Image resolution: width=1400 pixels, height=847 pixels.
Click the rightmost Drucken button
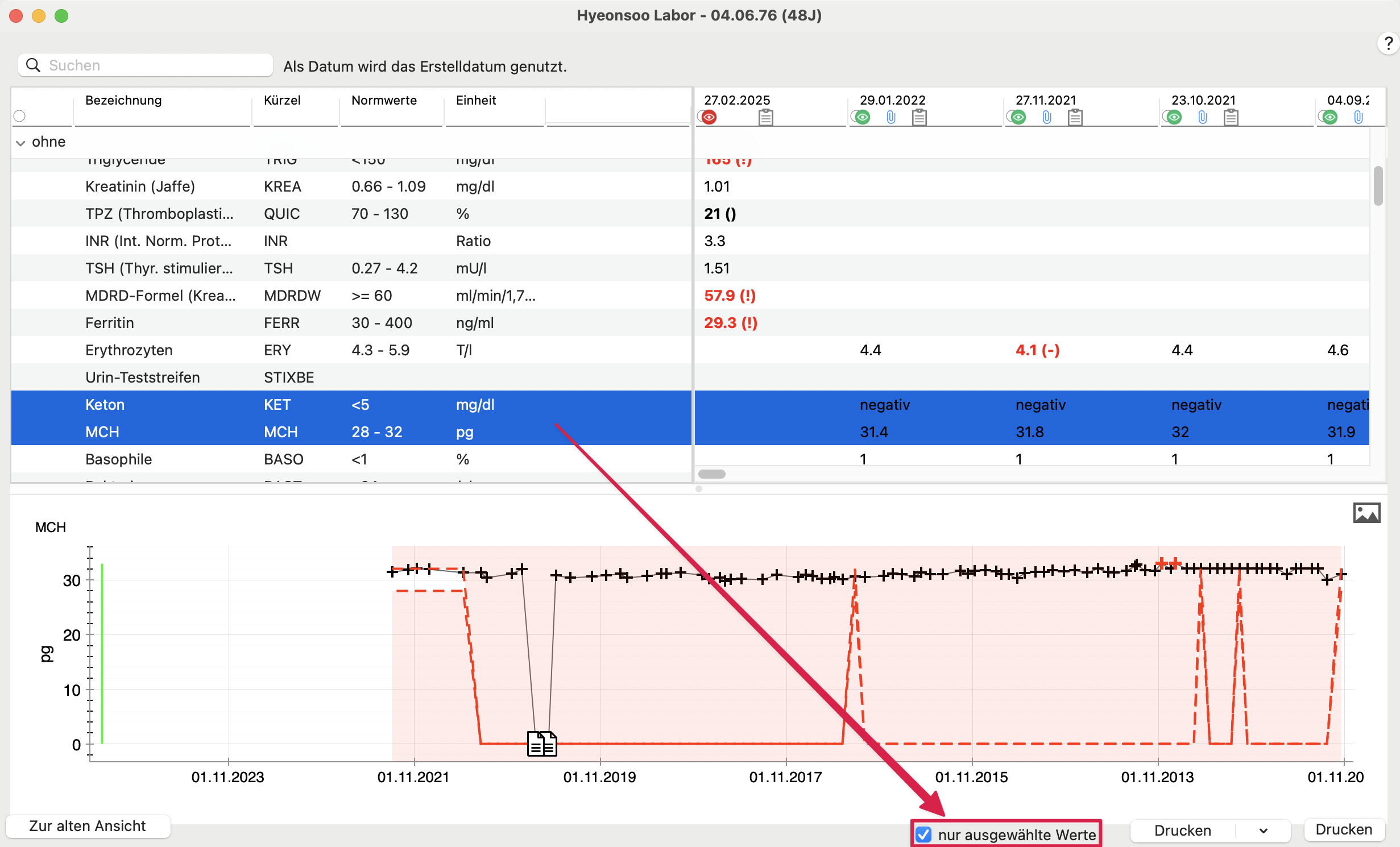pyautogui.click(x=1344, y=829)
